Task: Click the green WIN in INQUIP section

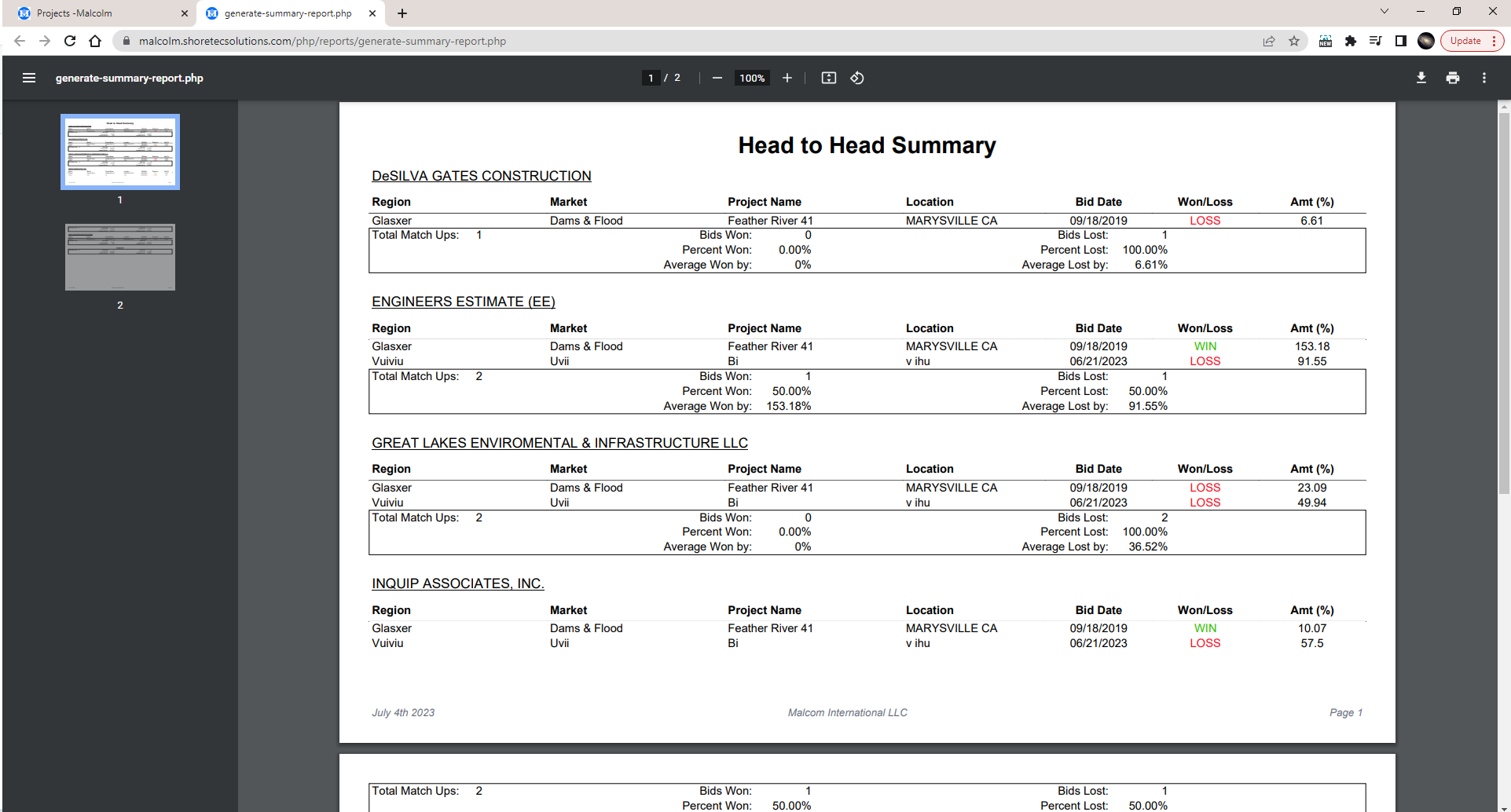Action: (x=1205, y=628)
